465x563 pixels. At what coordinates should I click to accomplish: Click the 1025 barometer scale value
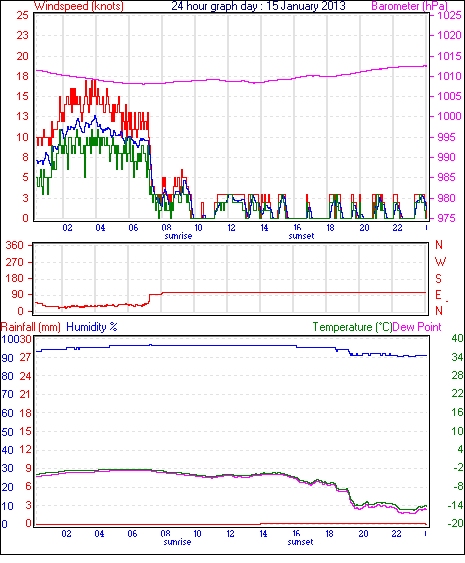(x=449, y=15)
